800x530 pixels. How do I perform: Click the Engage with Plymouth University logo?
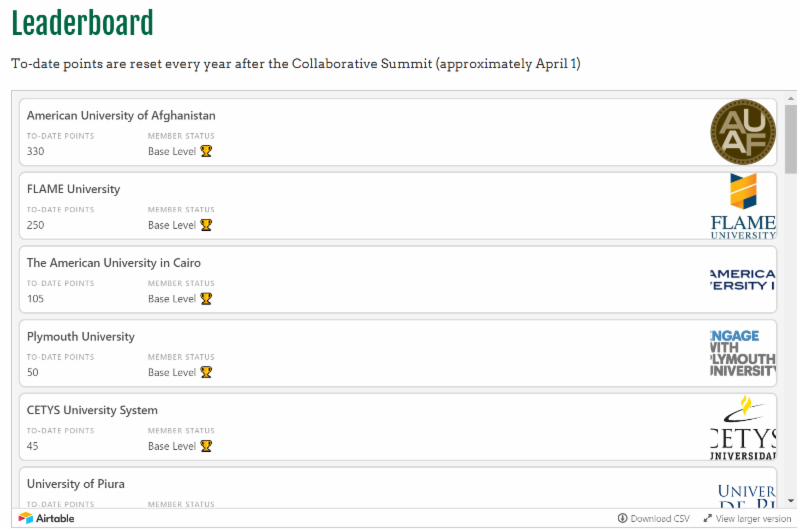pos(742,353)
